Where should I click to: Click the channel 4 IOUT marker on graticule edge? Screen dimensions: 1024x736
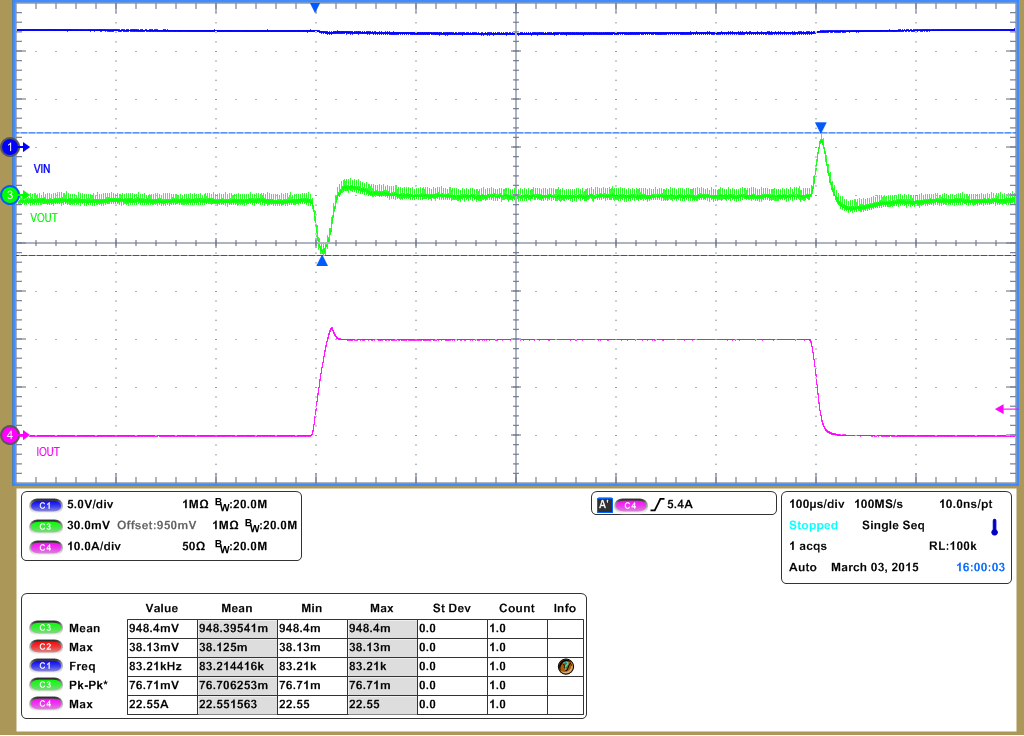(9, 435)
